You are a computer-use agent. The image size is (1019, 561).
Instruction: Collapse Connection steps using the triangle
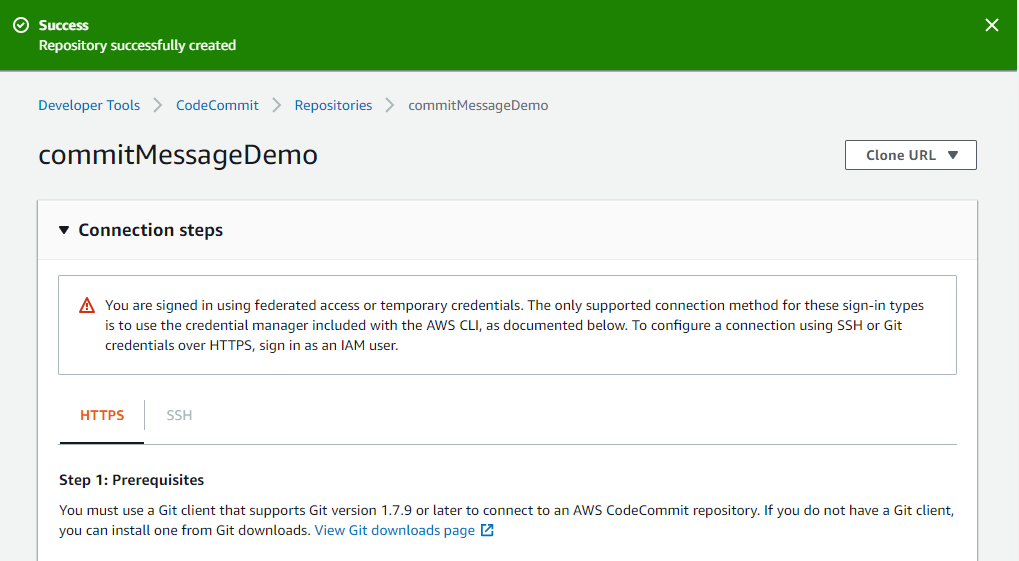(x=64, y=230)
